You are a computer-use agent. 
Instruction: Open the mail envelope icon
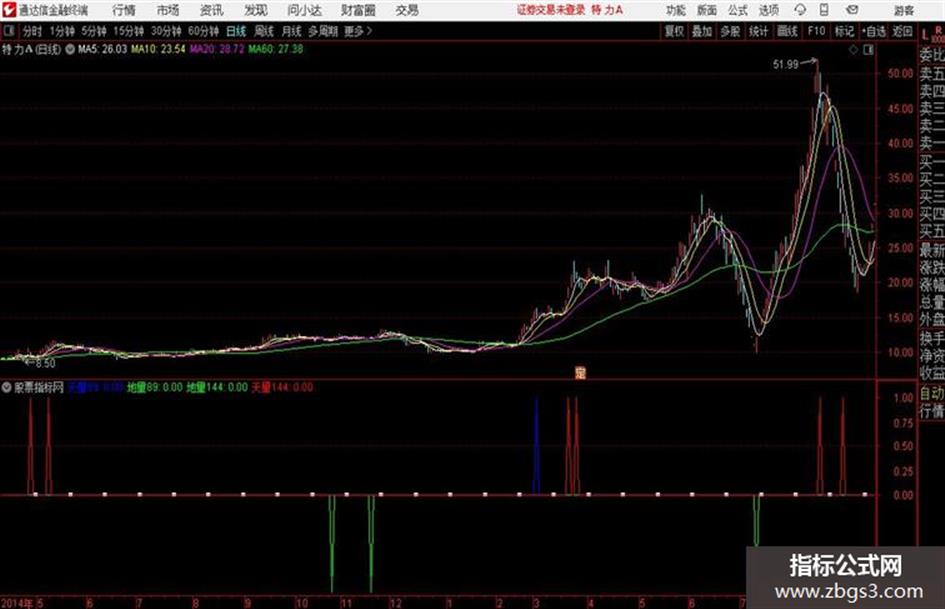click(x=852, y=10)
